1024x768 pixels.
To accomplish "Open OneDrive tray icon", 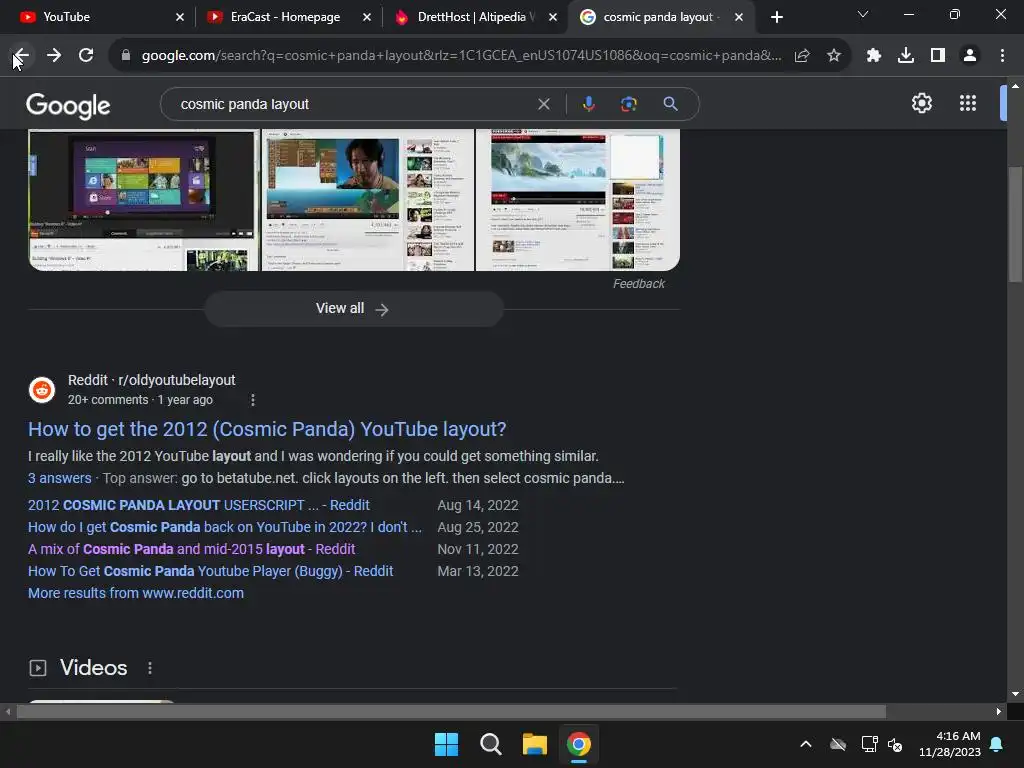I will [x=838, y=744].
